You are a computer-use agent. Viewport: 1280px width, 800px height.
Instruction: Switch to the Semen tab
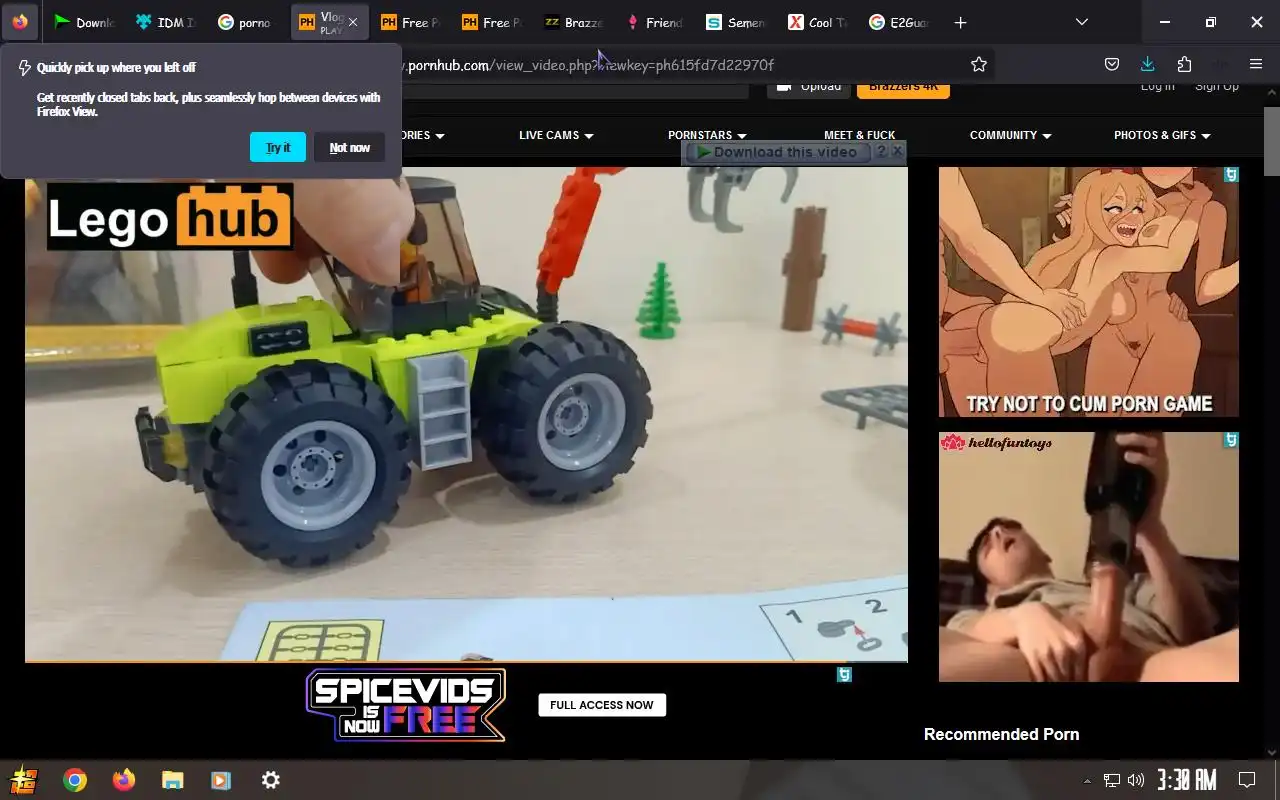(x=737, y=22)
